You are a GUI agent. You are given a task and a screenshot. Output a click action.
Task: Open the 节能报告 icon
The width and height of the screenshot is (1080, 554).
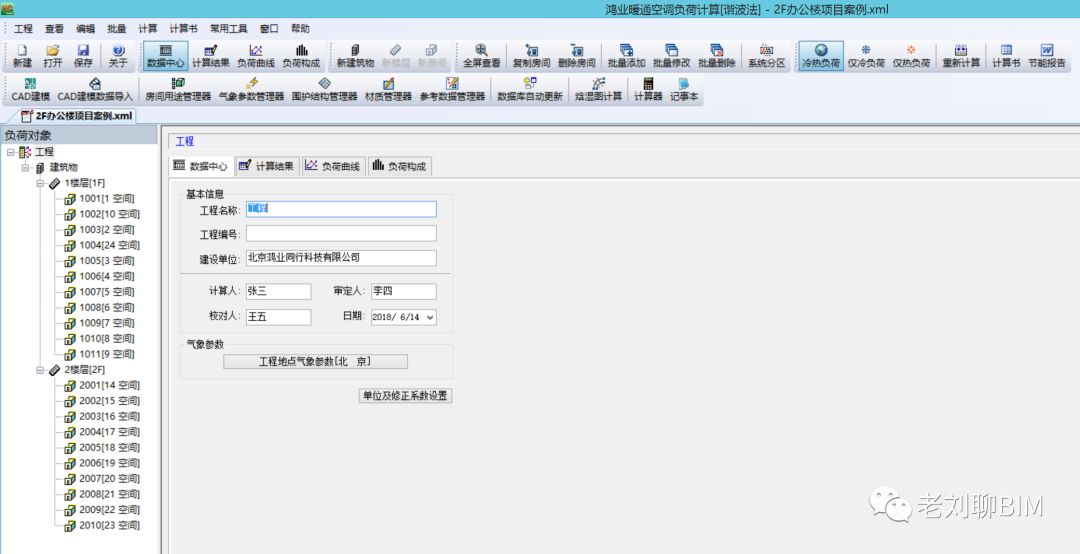1047,56
